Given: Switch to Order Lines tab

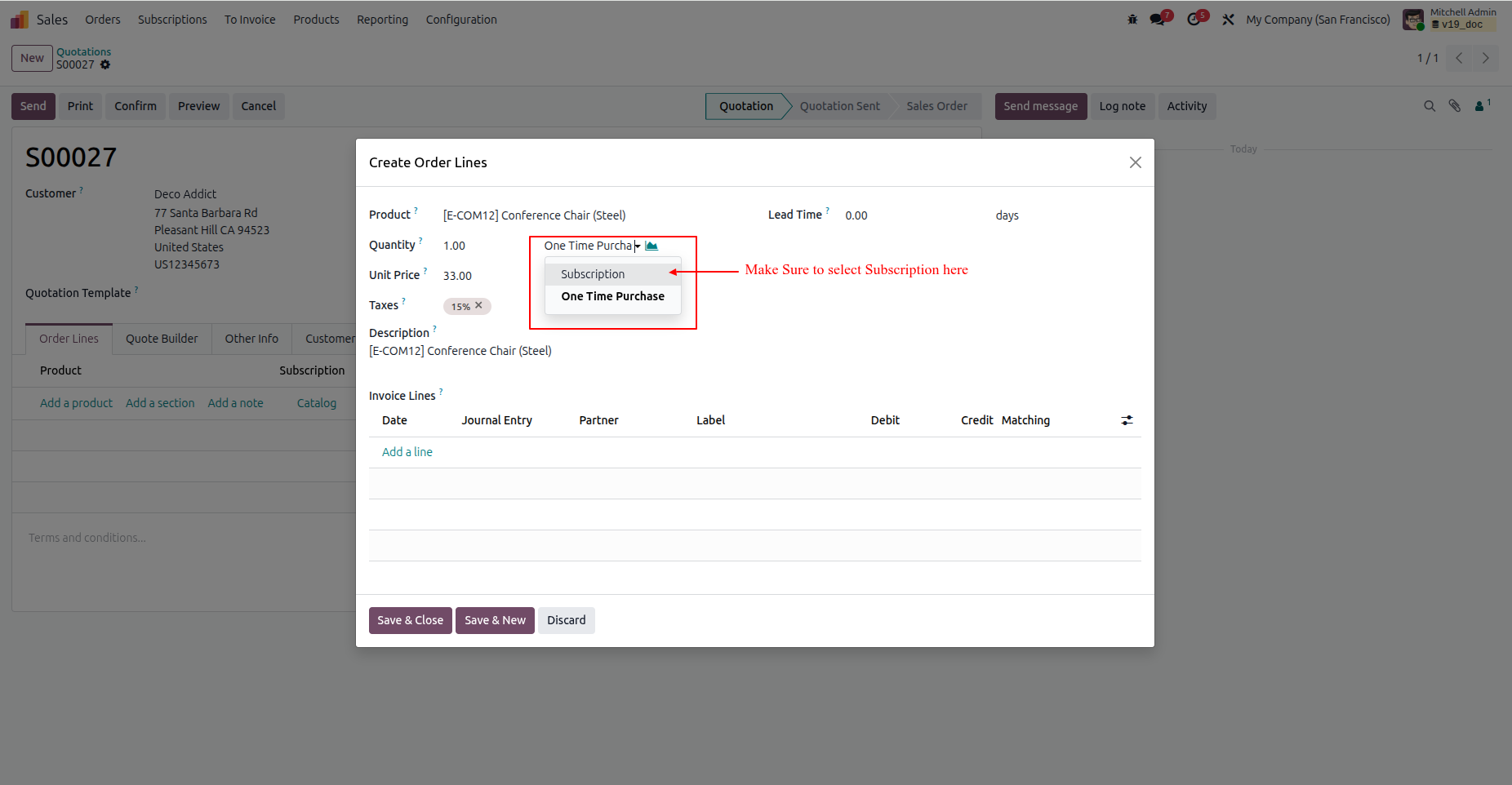Looking at the screenshot, I should [x=69, y=339].
